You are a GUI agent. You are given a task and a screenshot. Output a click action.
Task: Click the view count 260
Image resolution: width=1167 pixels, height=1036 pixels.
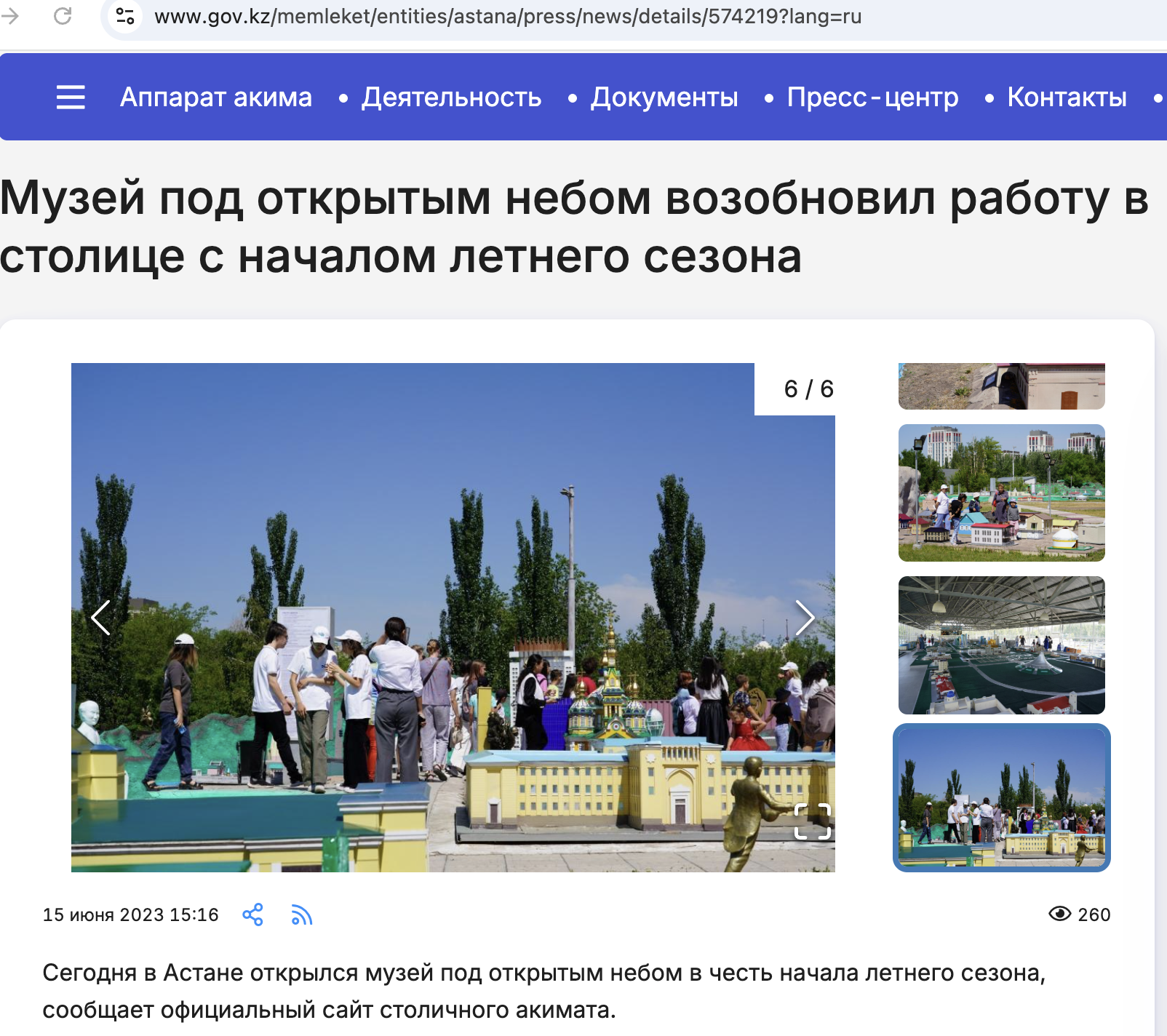pos(1094,915)
